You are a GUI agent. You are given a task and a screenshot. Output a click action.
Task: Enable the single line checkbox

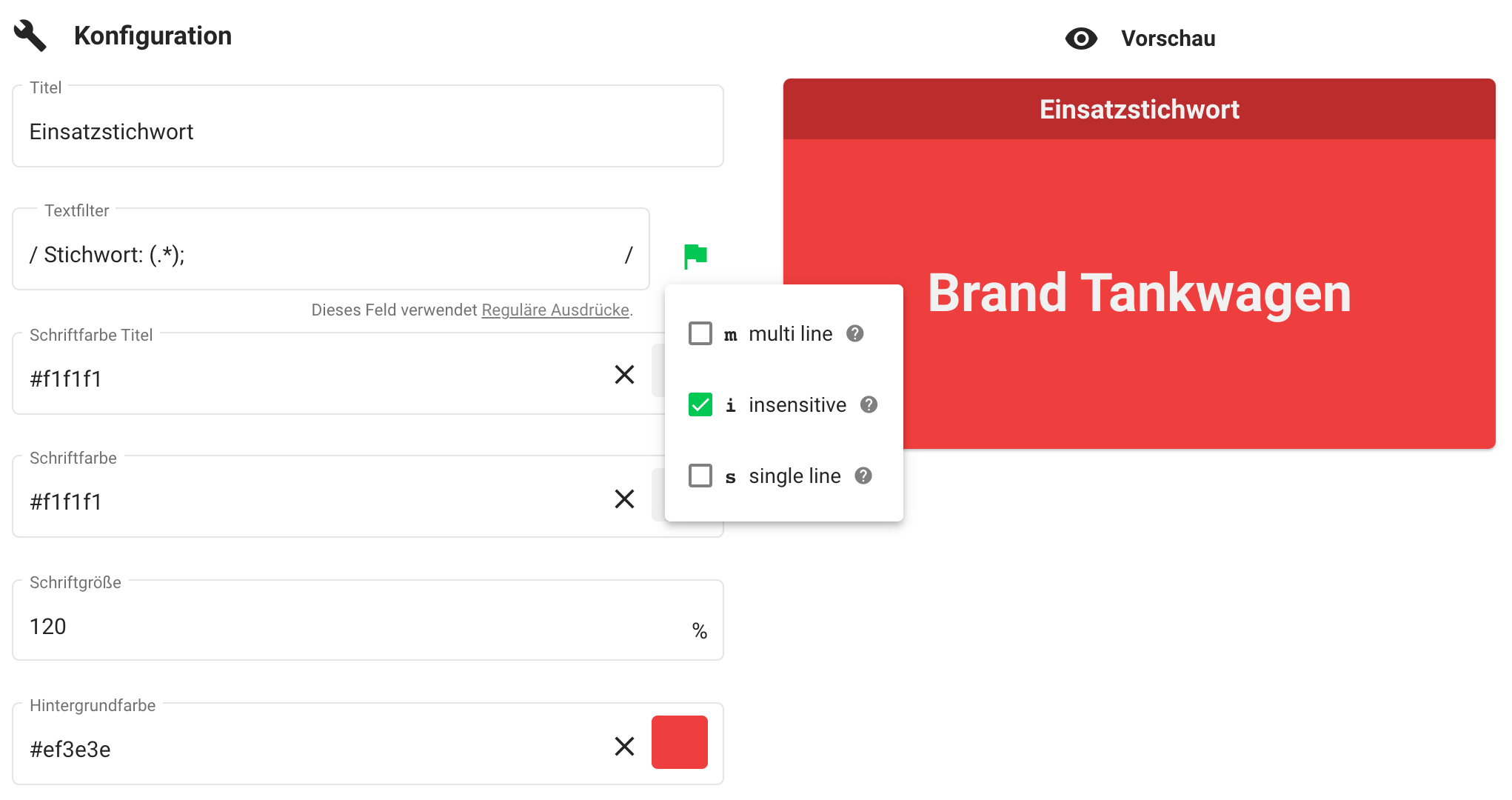coord(700,476)
